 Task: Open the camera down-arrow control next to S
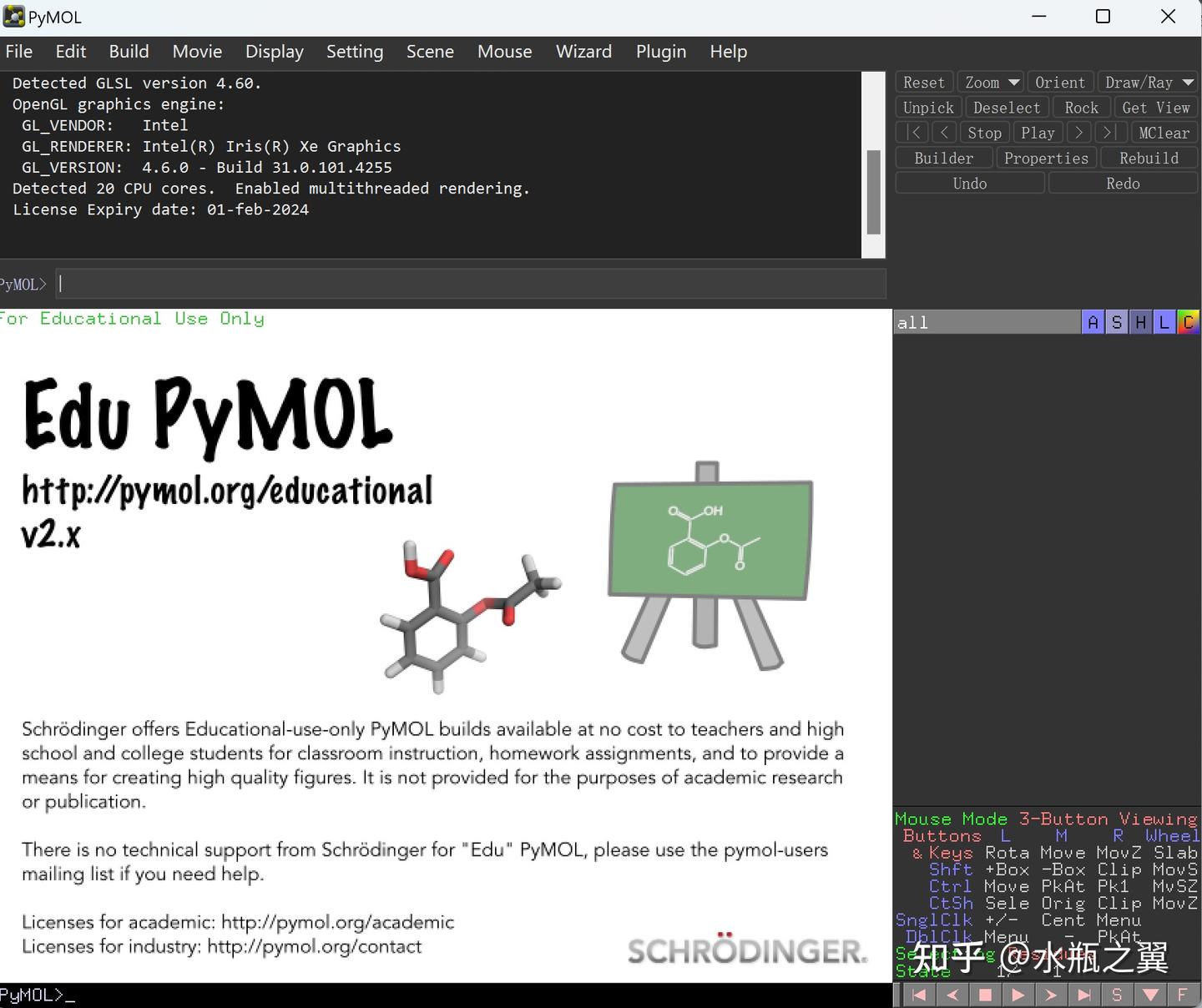1151,995
